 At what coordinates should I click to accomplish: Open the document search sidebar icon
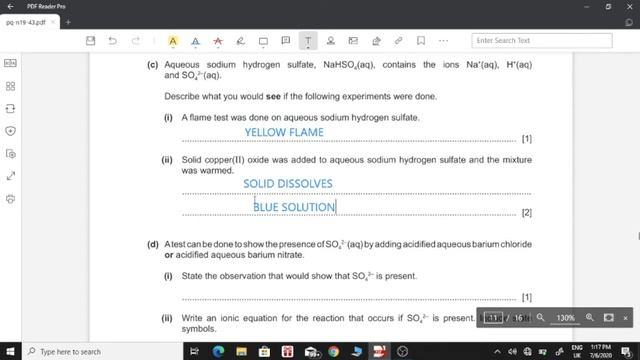11,154
